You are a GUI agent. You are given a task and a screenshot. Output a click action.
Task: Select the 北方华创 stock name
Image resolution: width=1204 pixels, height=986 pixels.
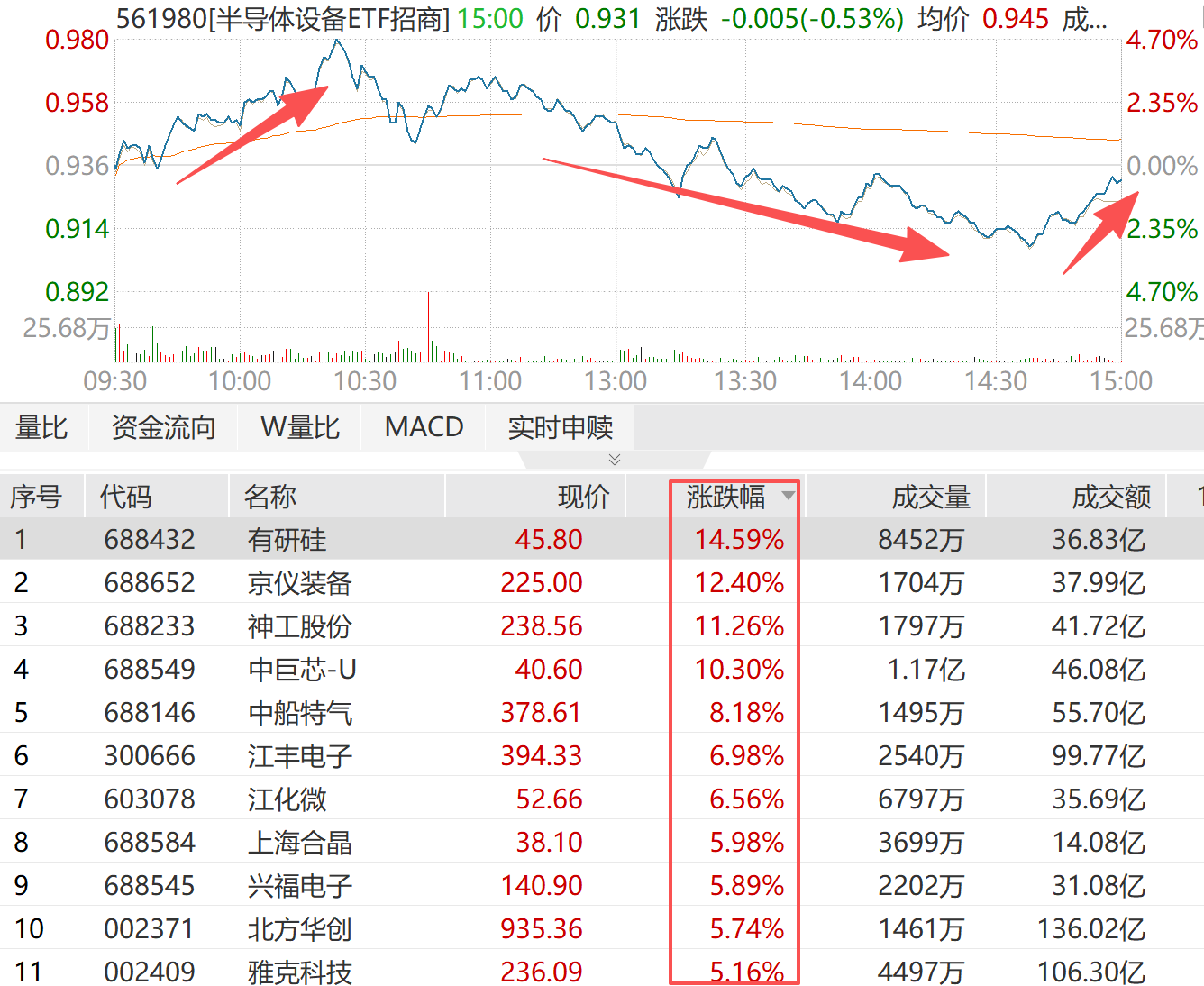(x=299, y=929)
